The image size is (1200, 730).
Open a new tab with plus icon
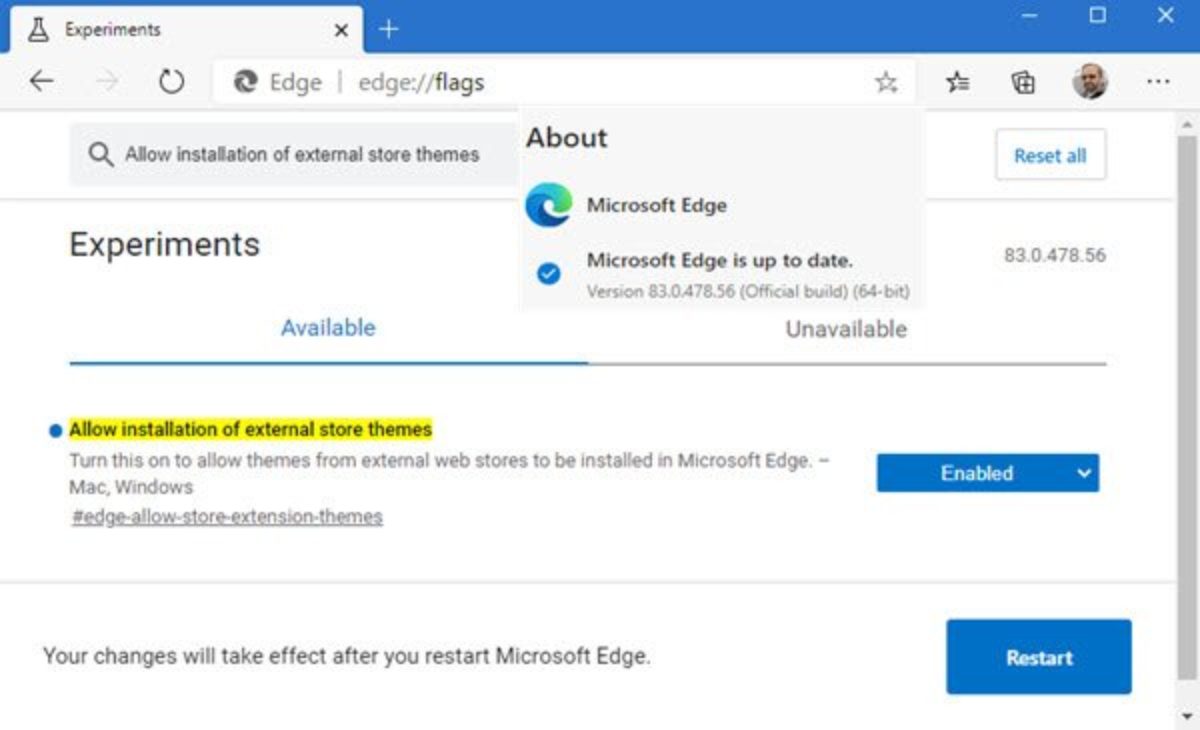(x=389, y=30)
